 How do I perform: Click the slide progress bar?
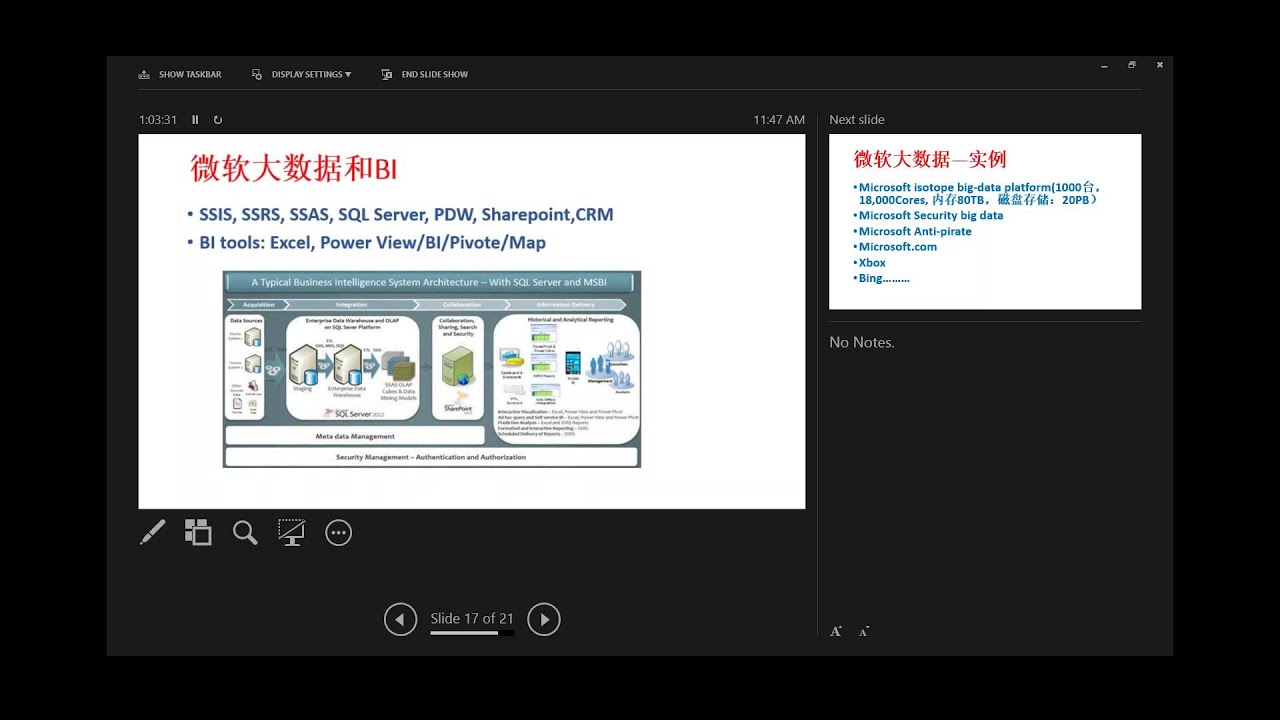point(472,633)
